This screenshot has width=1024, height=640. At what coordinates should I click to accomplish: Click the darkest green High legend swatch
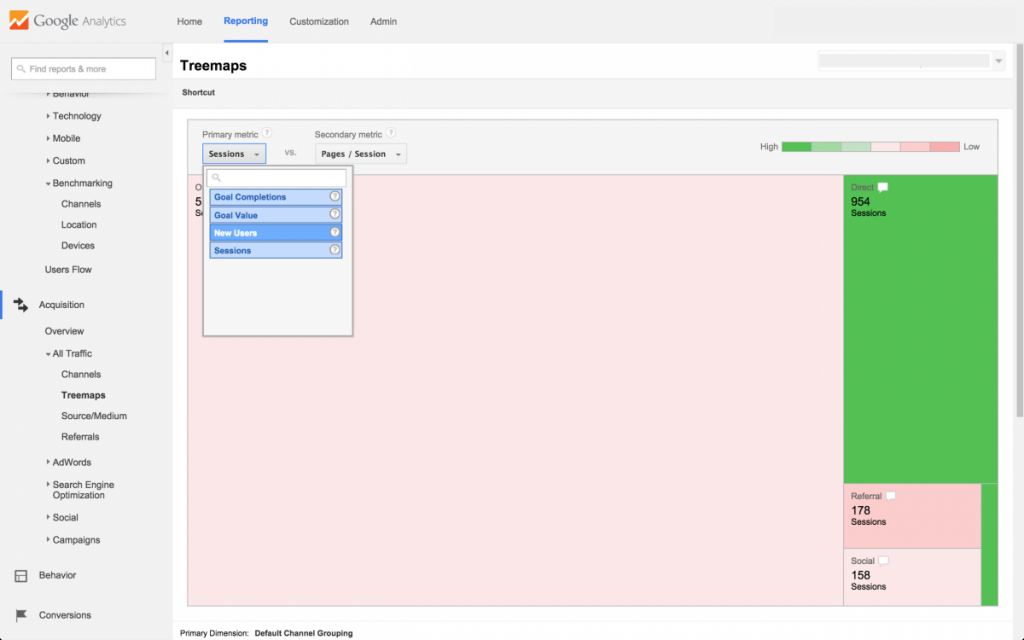click(x=796, y=147)
